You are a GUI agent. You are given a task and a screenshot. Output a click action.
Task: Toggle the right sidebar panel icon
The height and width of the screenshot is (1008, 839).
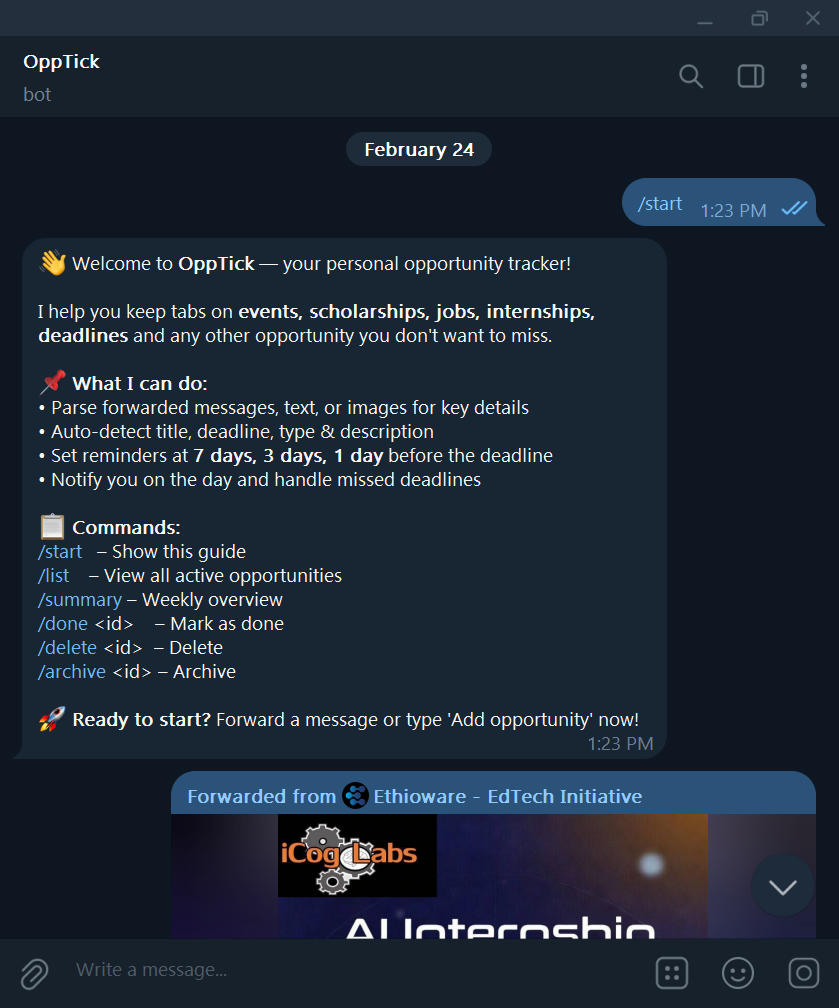750,76
